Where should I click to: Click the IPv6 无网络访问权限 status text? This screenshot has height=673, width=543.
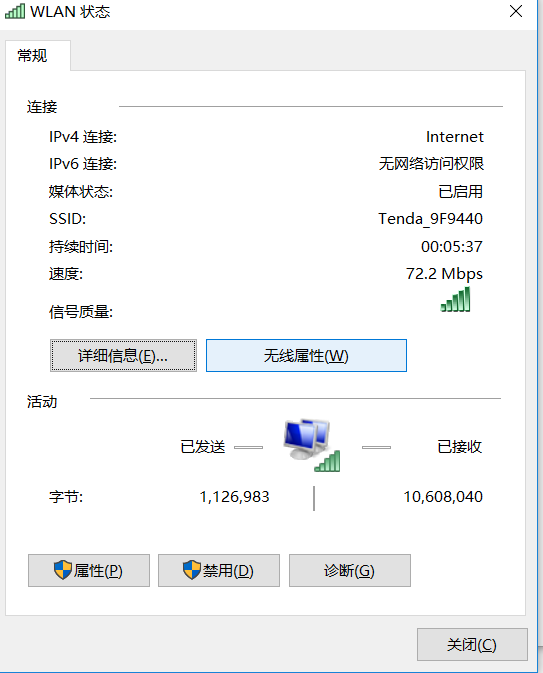click(x=431, y=164)
